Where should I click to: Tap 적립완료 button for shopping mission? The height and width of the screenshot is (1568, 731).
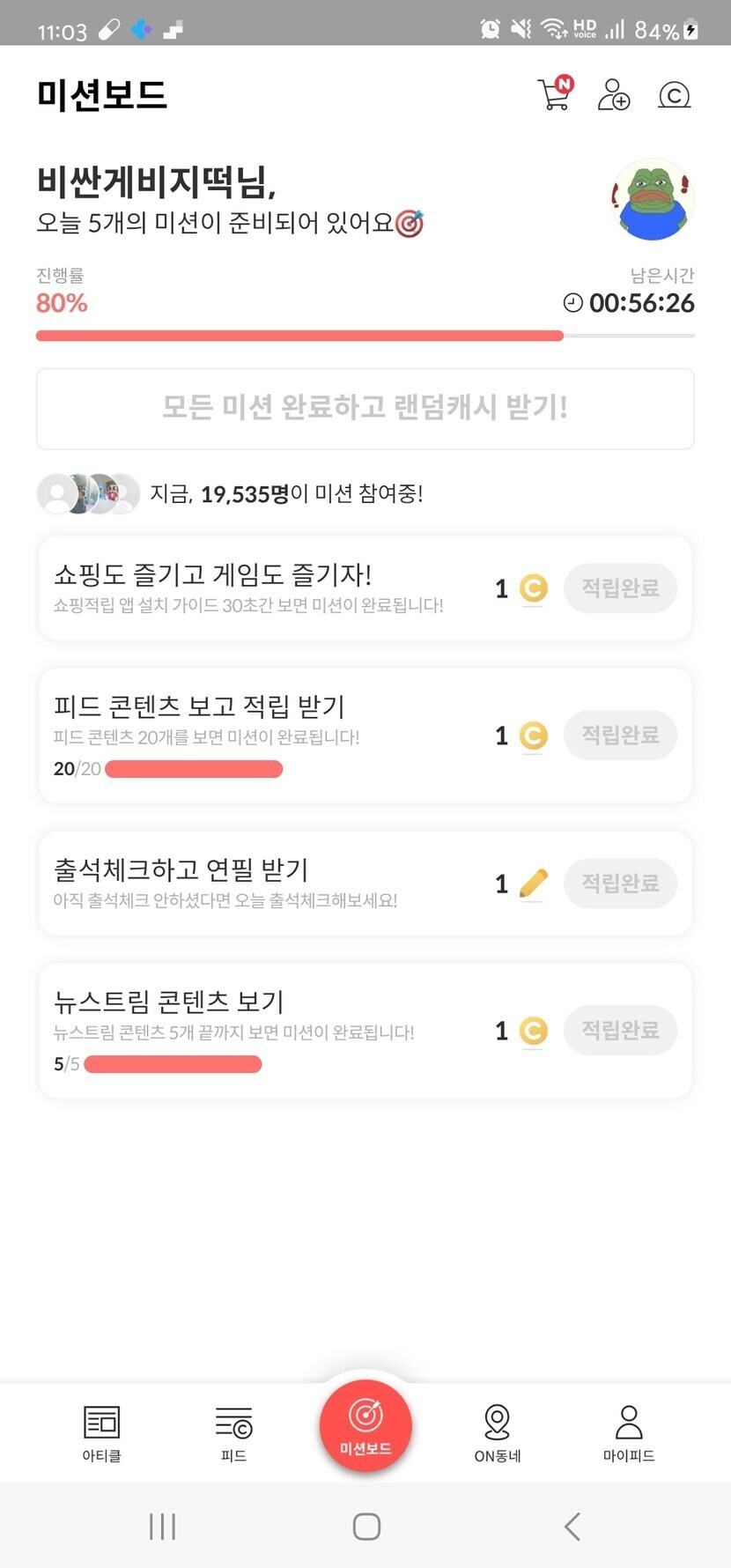click(620, 588)
